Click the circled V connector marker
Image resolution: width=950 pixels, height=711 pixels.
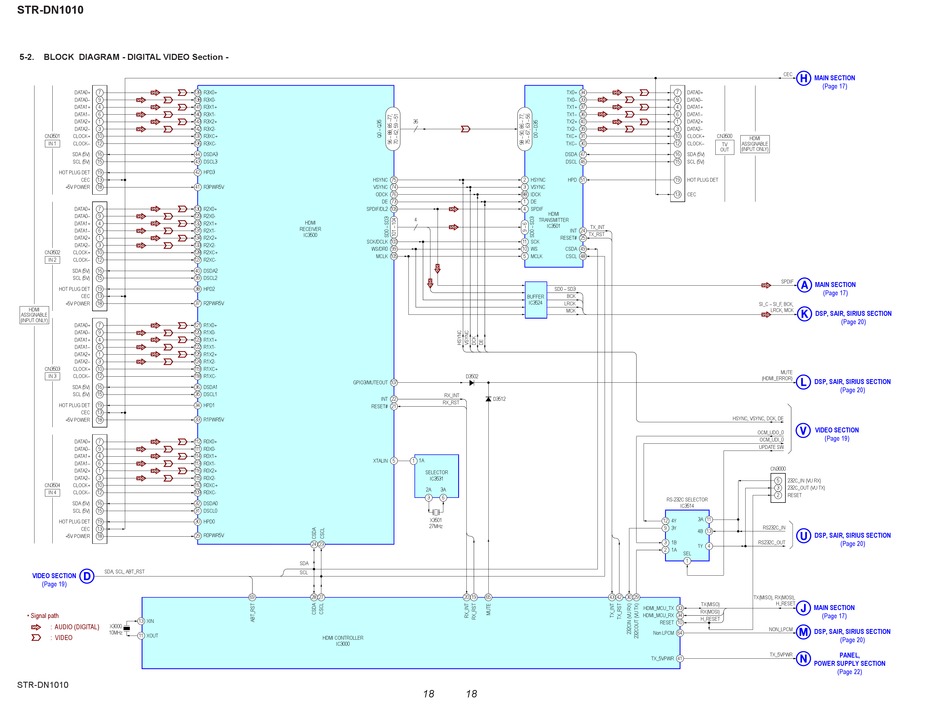click(x=803, y=431)
